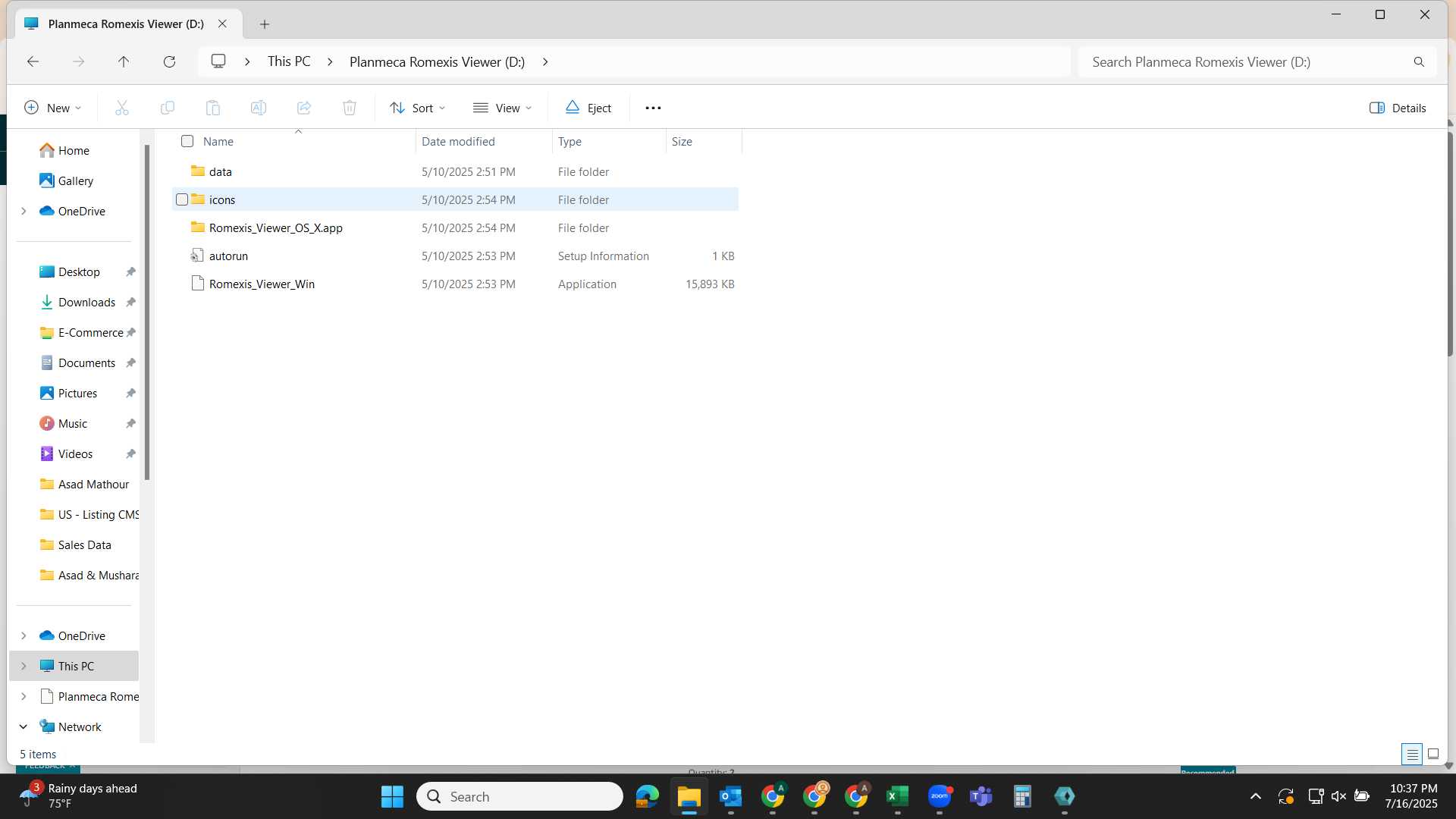Click the Paste clipboard icon
Image resolution: width=1456 pixels, height=819 pixels.
click(213, 108)
